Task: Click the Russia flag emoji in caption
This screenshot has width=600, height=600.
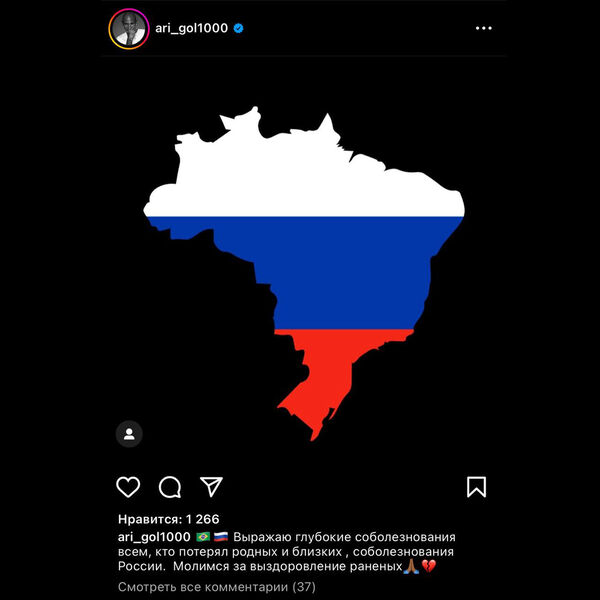Action: click(221, 537)
